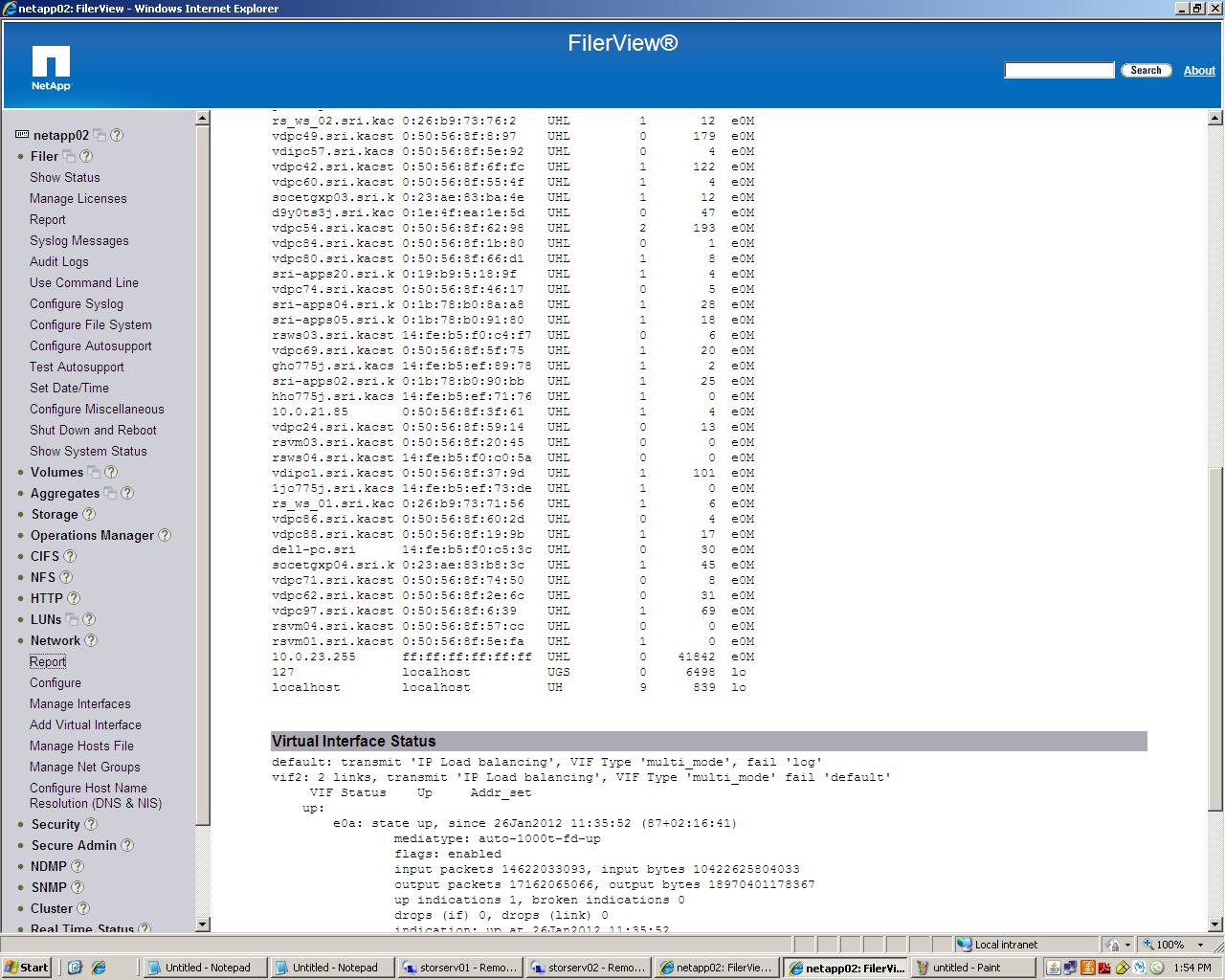Open LUNs in new window icon
Screen dimensions: 1225x980
72,619
